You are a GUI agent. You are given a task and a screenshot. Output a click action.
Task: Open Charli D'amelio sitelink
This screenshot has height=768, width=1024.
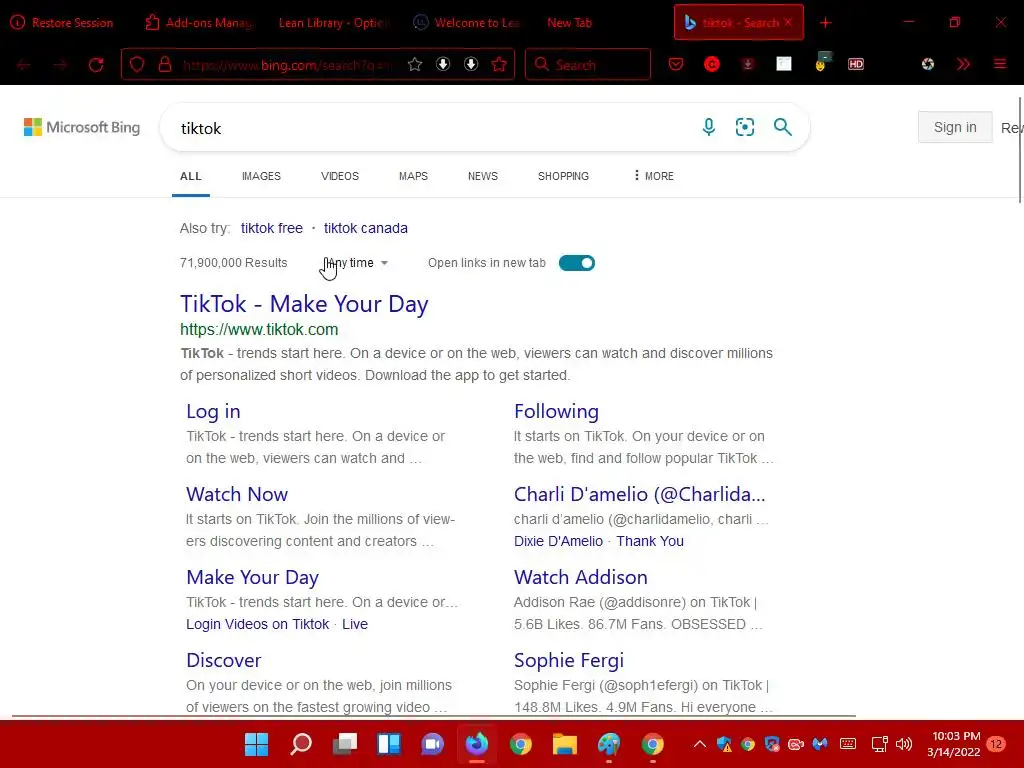coord(639,494)
